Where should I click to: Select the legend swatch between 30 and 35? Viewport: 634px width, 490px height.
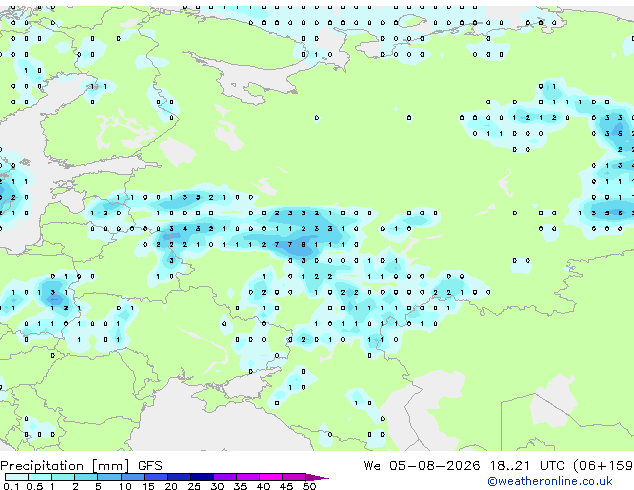click(225, 477)
